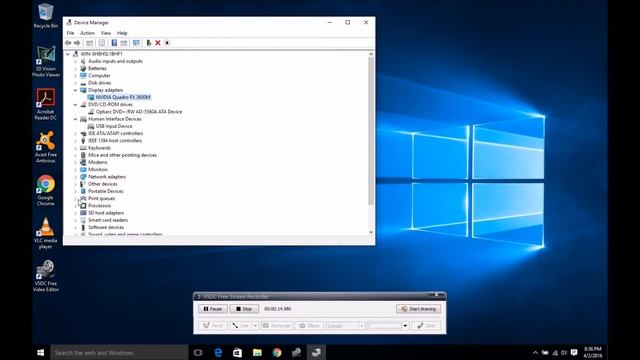Select the Portable Devices category
Image resolution: width=640 pixels, height=360 pixels.
pos(106,191)
